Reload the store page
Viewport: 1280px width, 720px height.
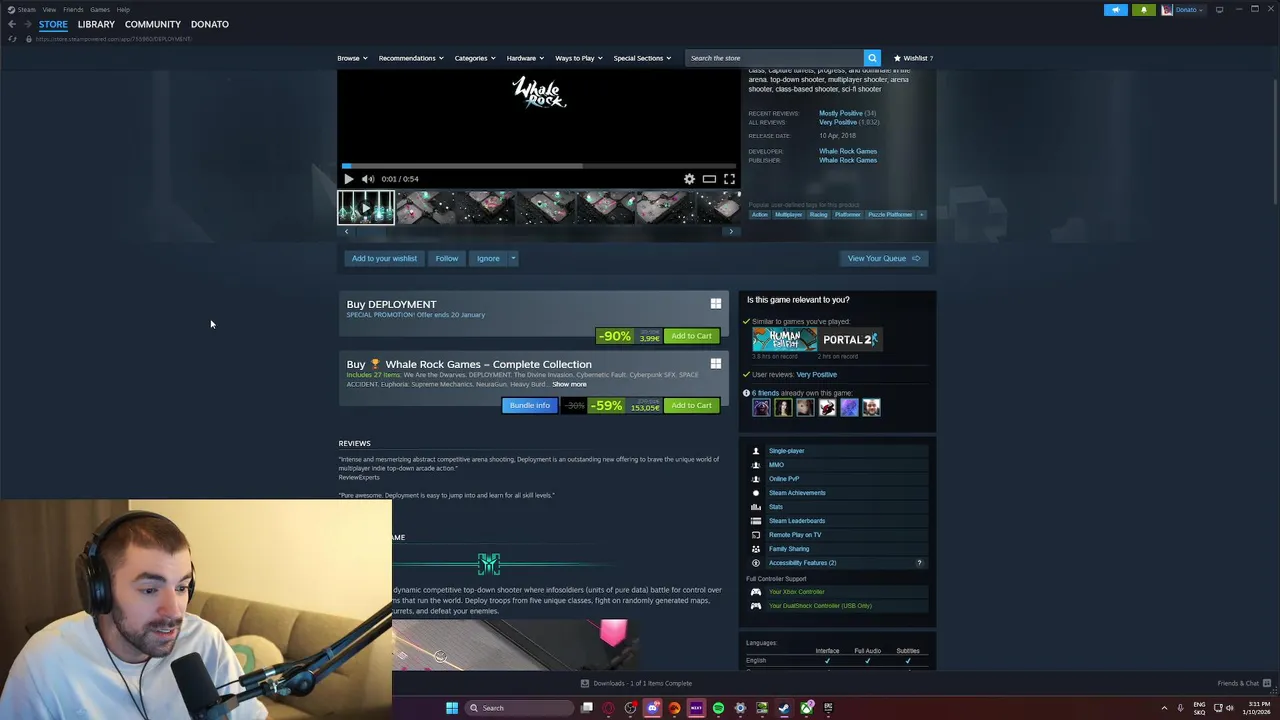click(12, 39)
